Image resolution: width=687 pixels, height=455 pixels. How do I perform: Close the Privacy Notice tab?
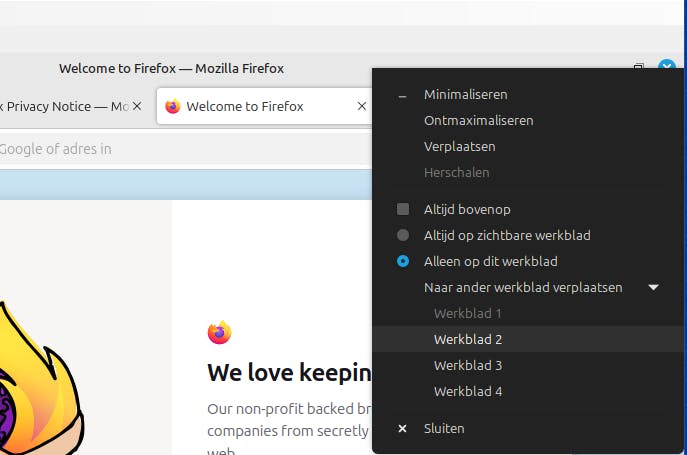(x=138, y=106)
